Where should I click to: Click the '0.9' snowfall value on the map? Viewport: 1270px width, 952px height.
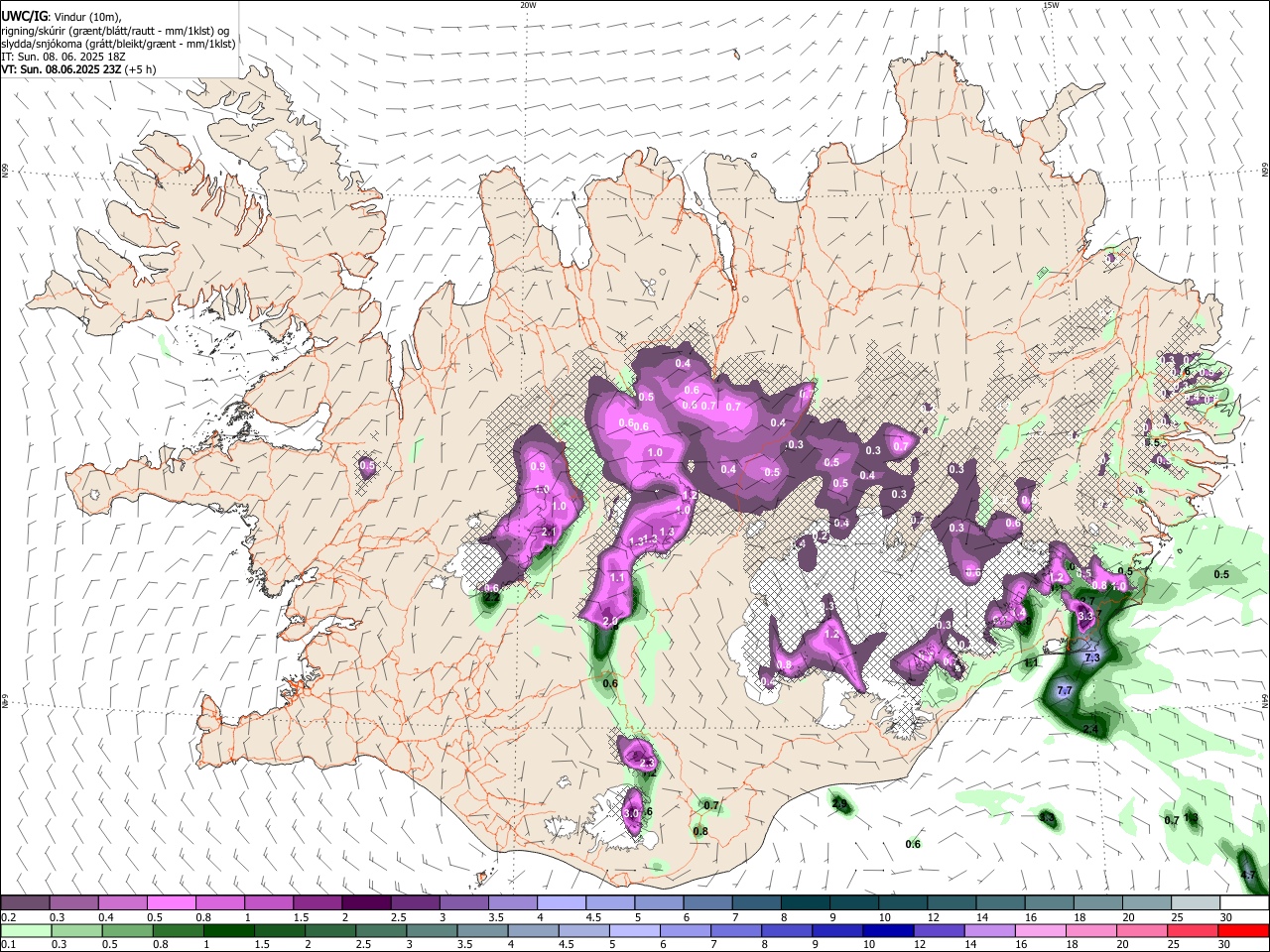(539, 466)
